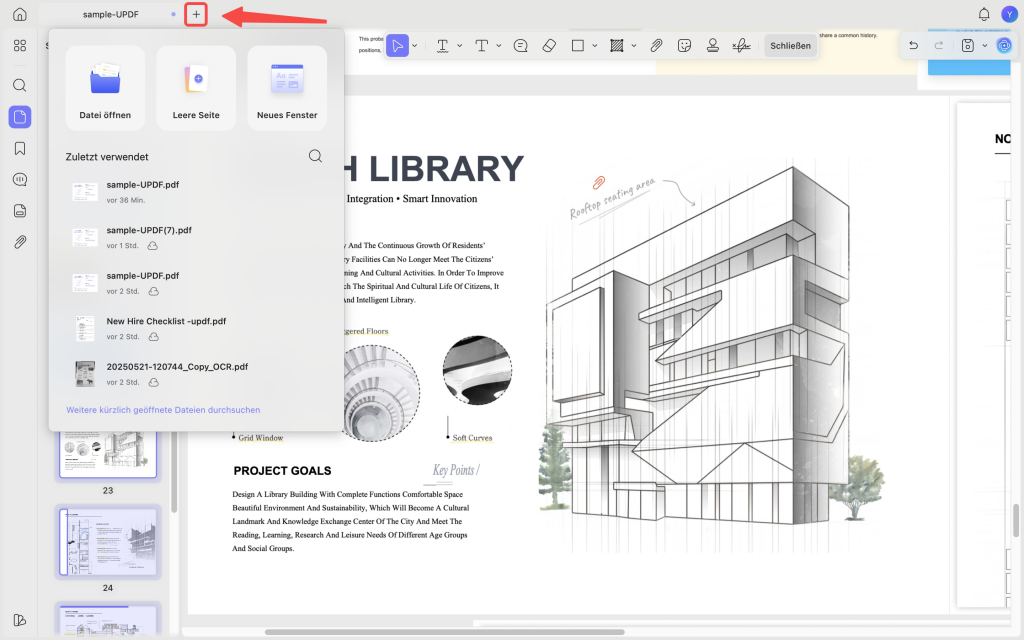Click the Datei öffnen card
1024x640 pixels.
(x=105, y=88)
